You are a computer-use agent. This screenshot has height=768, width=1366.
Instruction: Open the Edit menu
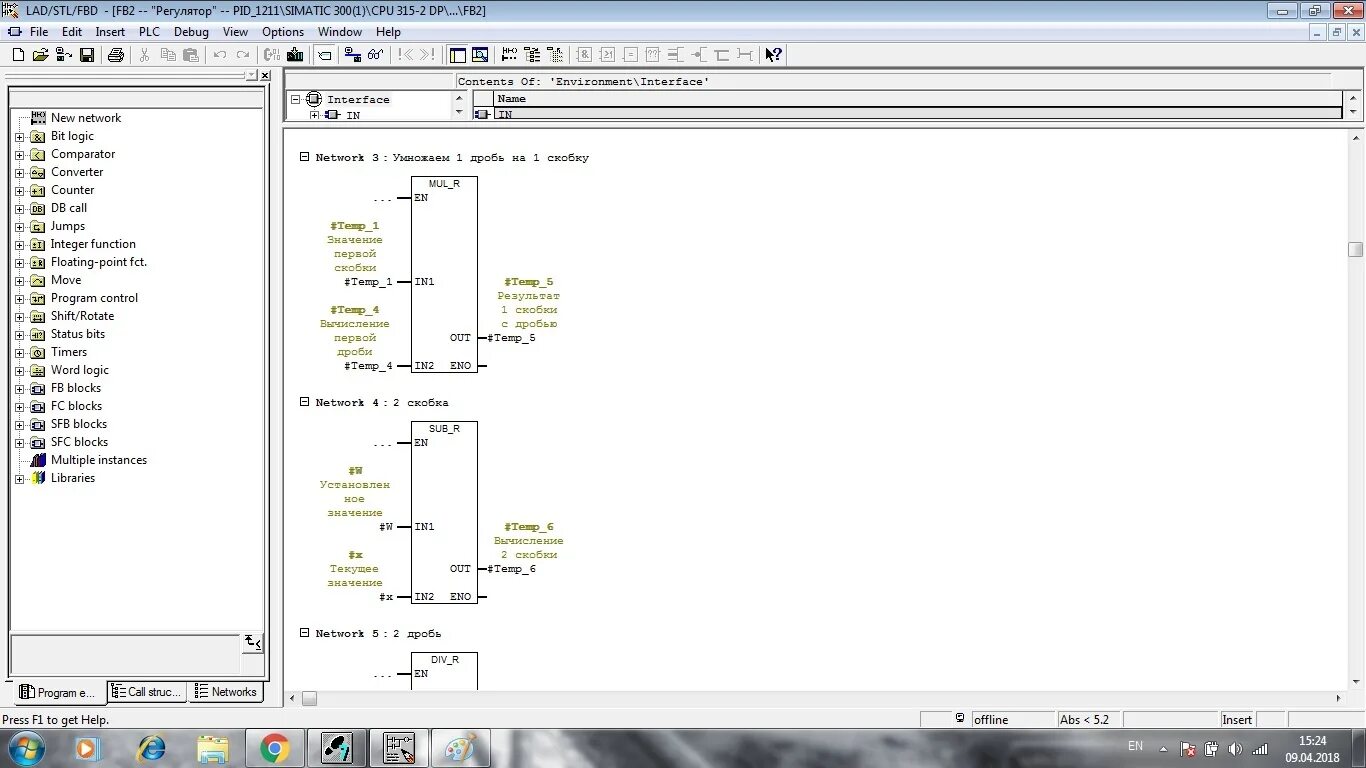pyautogui.click(x=72, y=32)
